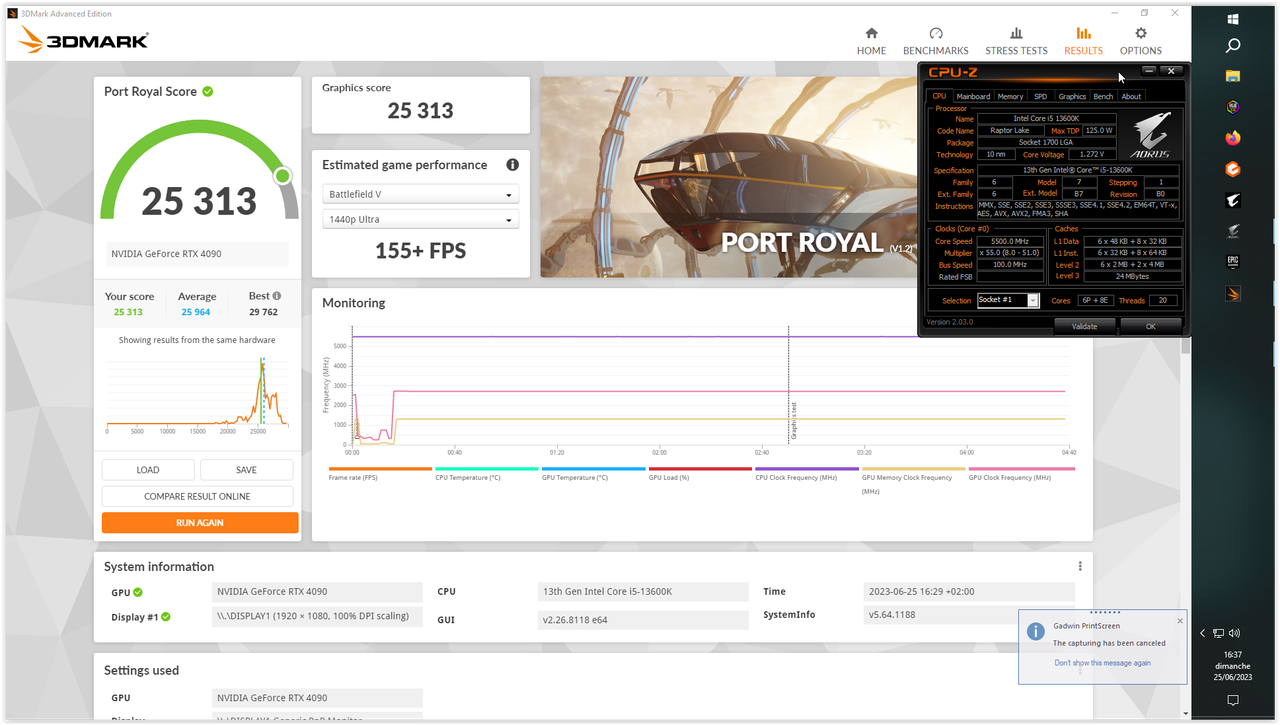The image size is (1280, 725).
Task: Open Windows Search magnifier
Action: coord(1233,46)
